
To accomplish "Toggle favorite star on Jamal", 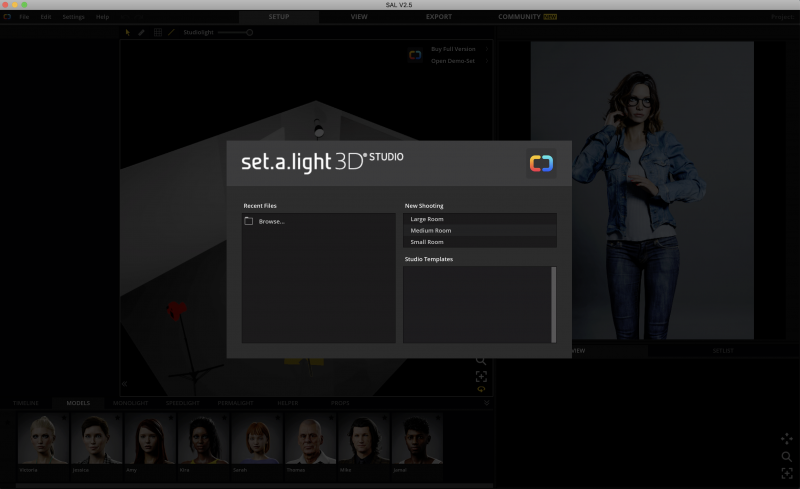I will tap(438, 418).
